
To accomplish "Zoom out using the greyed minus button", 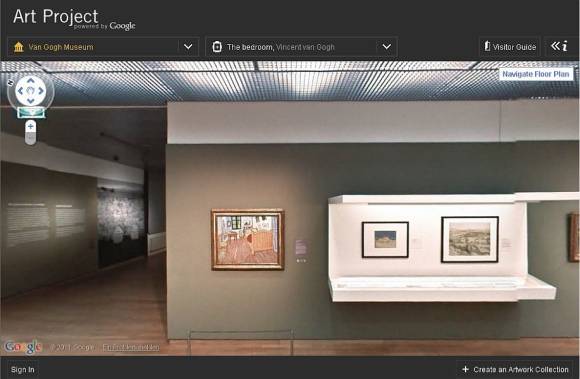I will 31,138.
